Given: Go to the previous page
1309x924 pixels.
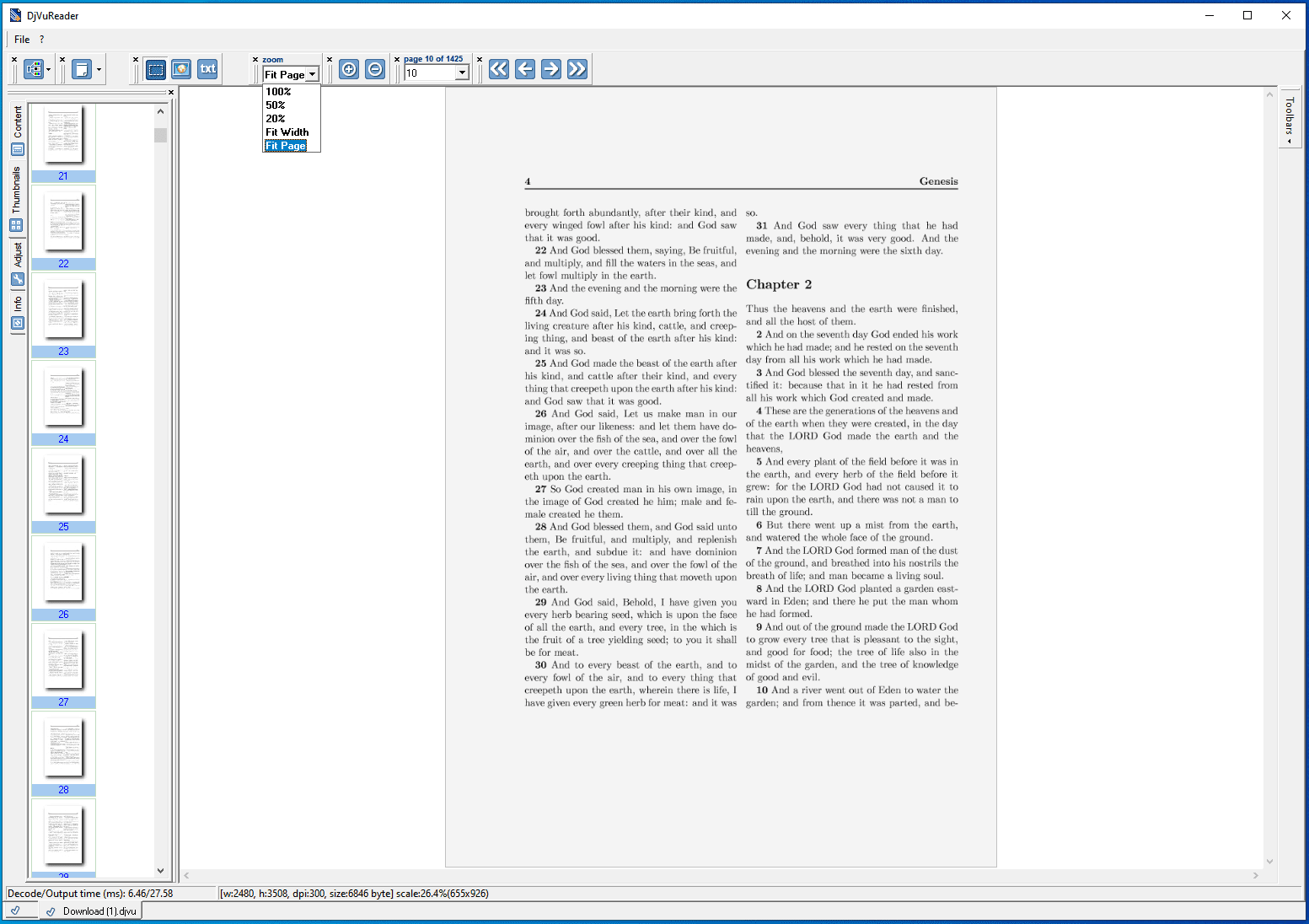Looking at the screenshot, I should 525,69.
